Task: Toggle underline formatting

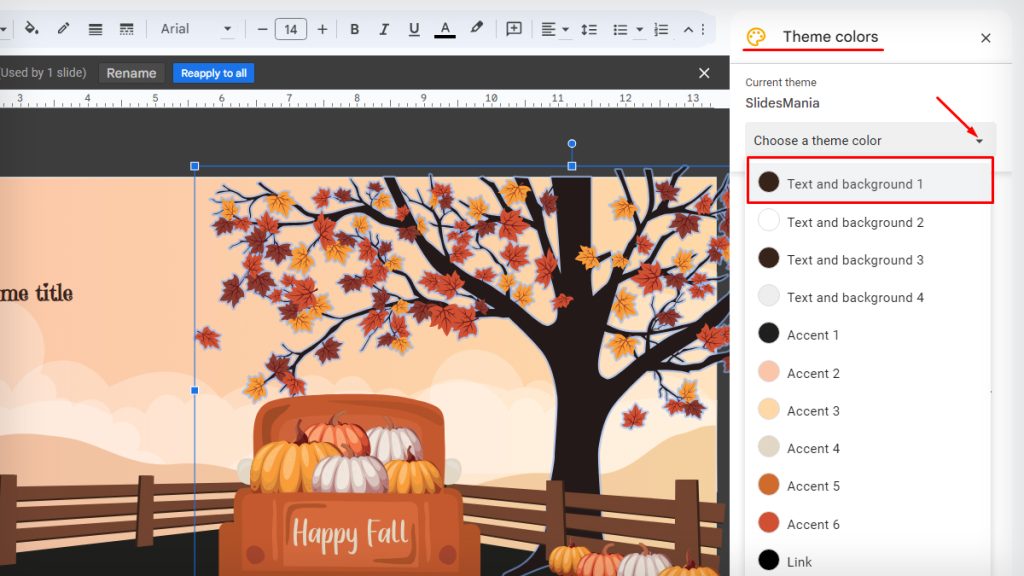Action: click(x=414, y=29)
